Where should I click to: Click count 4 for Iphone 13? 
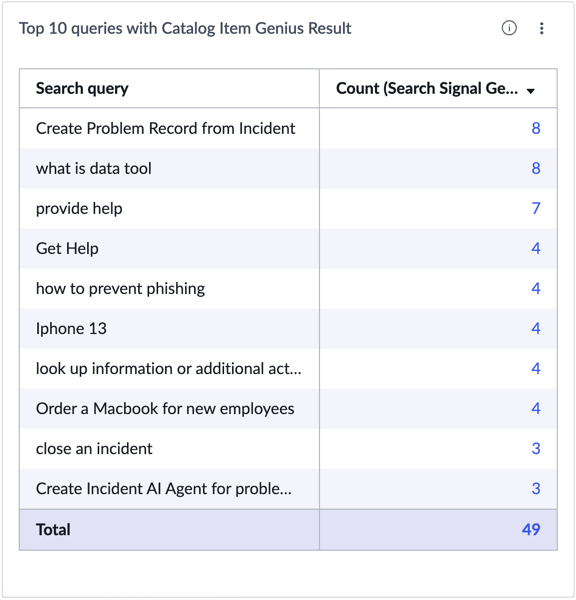click(x=536, y=328)
